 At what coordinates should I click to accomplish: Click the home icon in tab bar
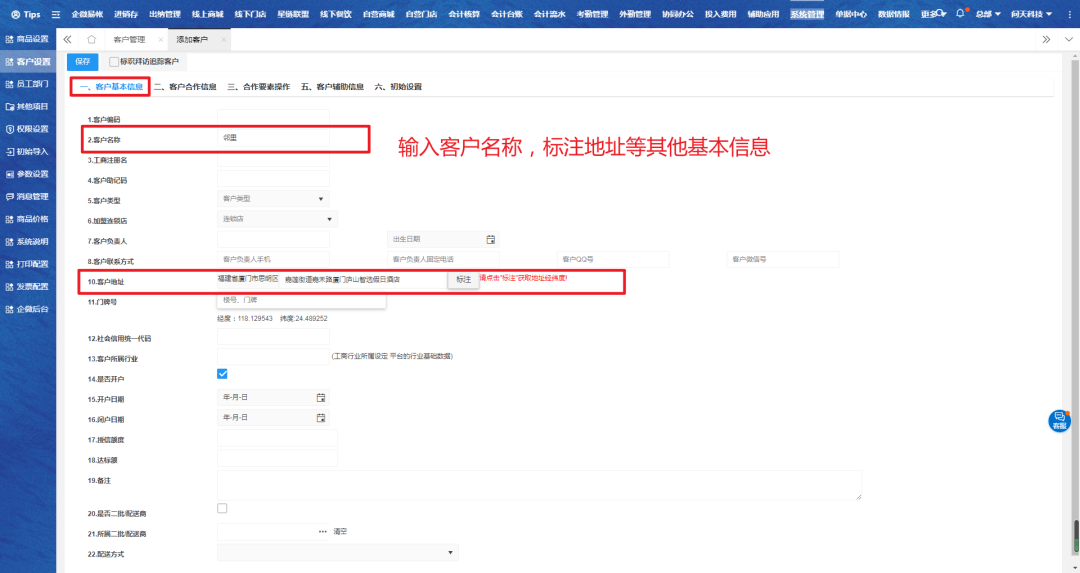[x=92, y=39]
